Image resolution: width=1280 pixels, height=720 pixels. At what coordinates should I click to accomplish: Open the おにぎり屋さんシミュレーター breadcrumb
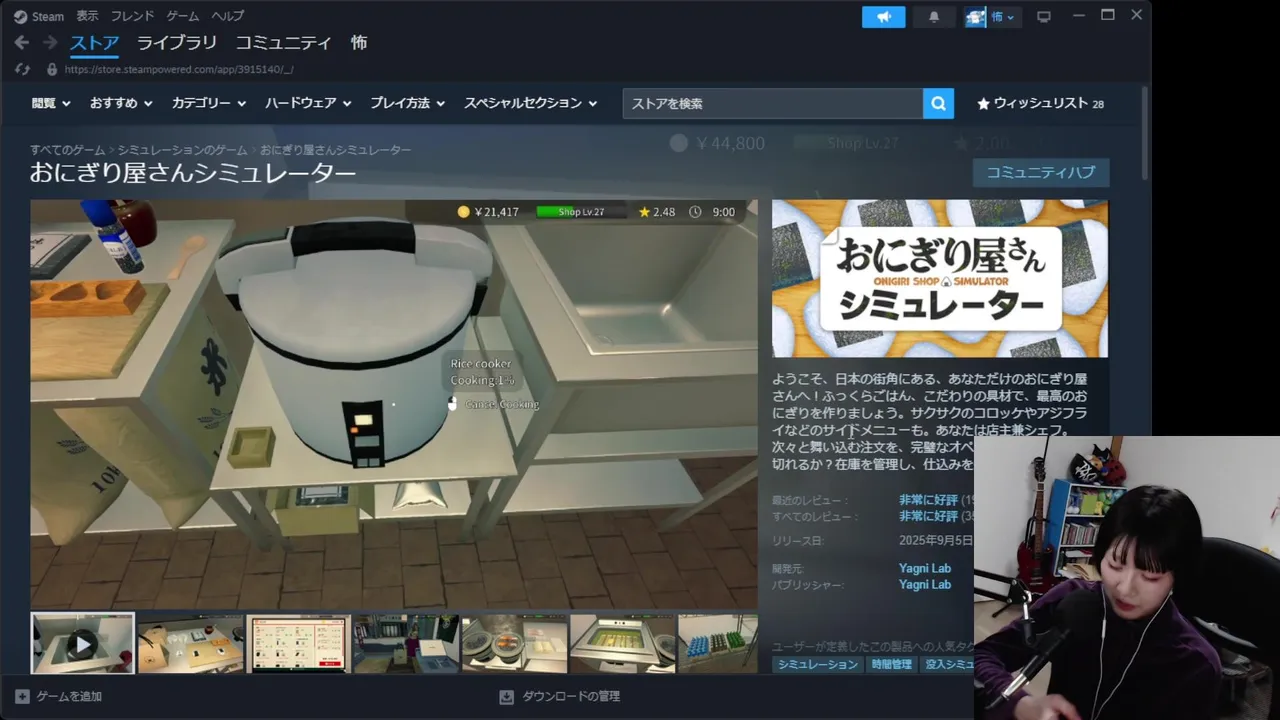335,150
